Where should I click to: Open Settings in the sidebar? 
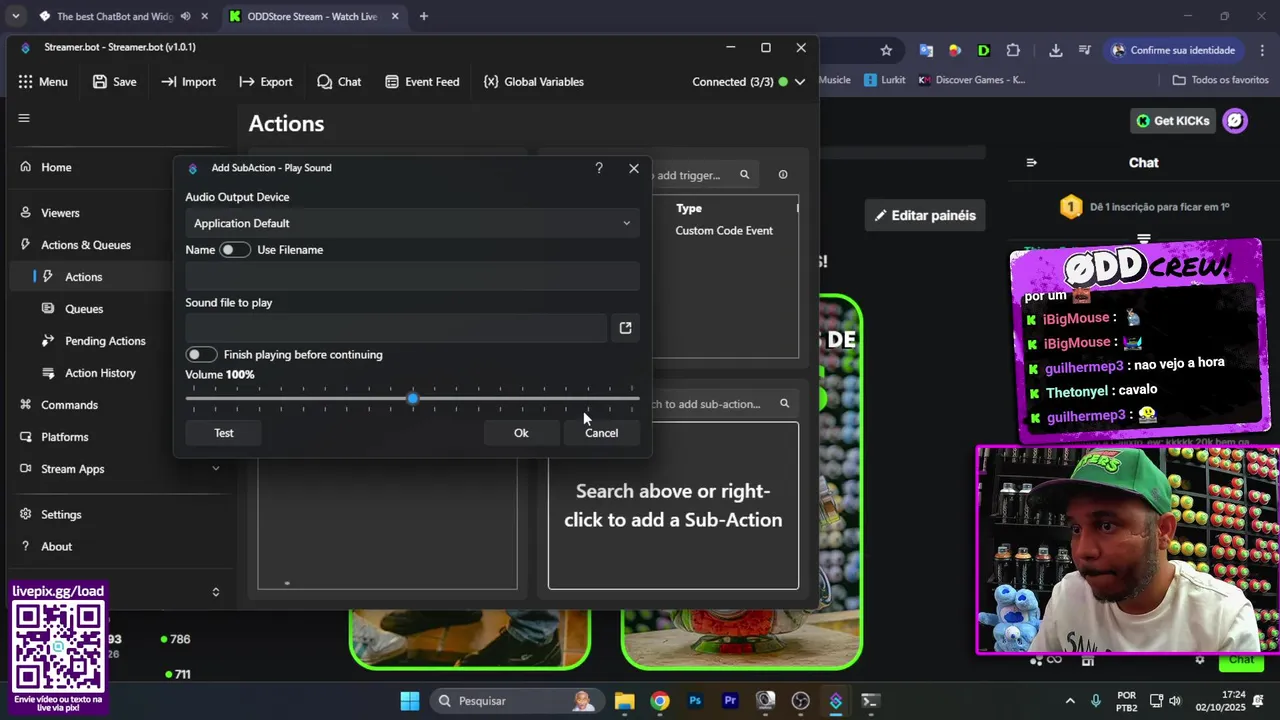point(61,515)
